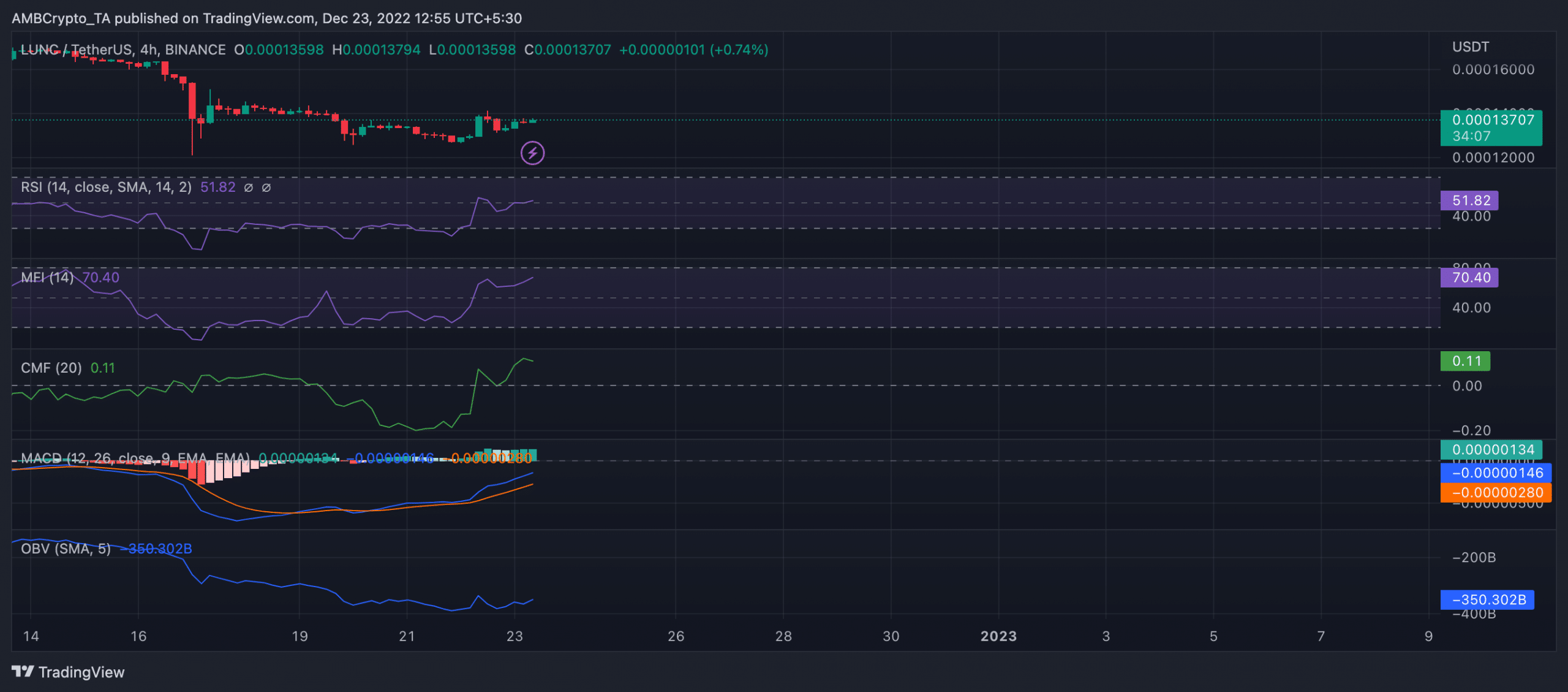Click the purple lightning bolt event icon
Screen dimensions: 1568x692
pyautogui.click(x=532, y=153)
